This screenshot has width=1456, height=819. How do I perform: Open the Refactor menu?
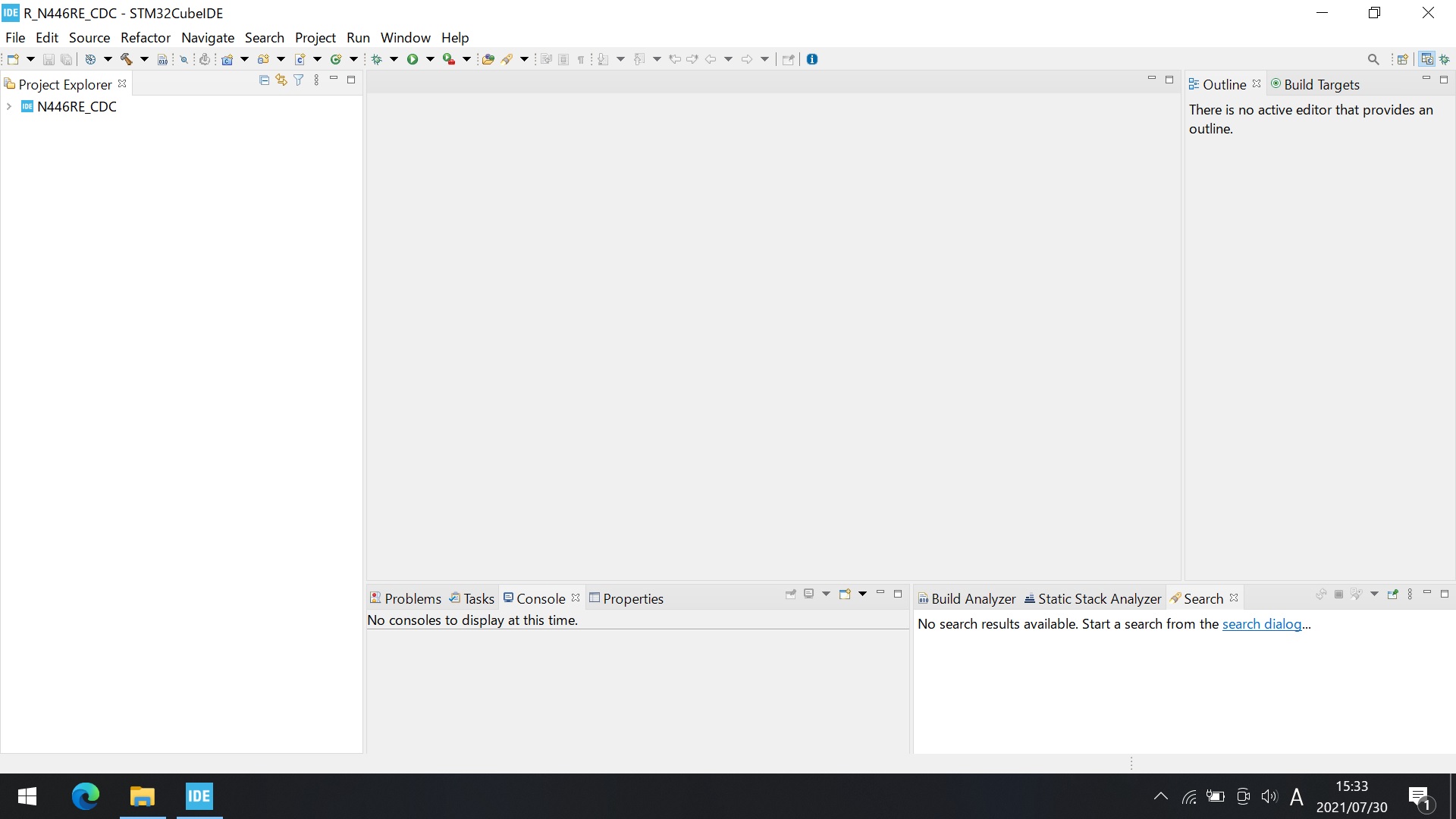click(146, 37)
